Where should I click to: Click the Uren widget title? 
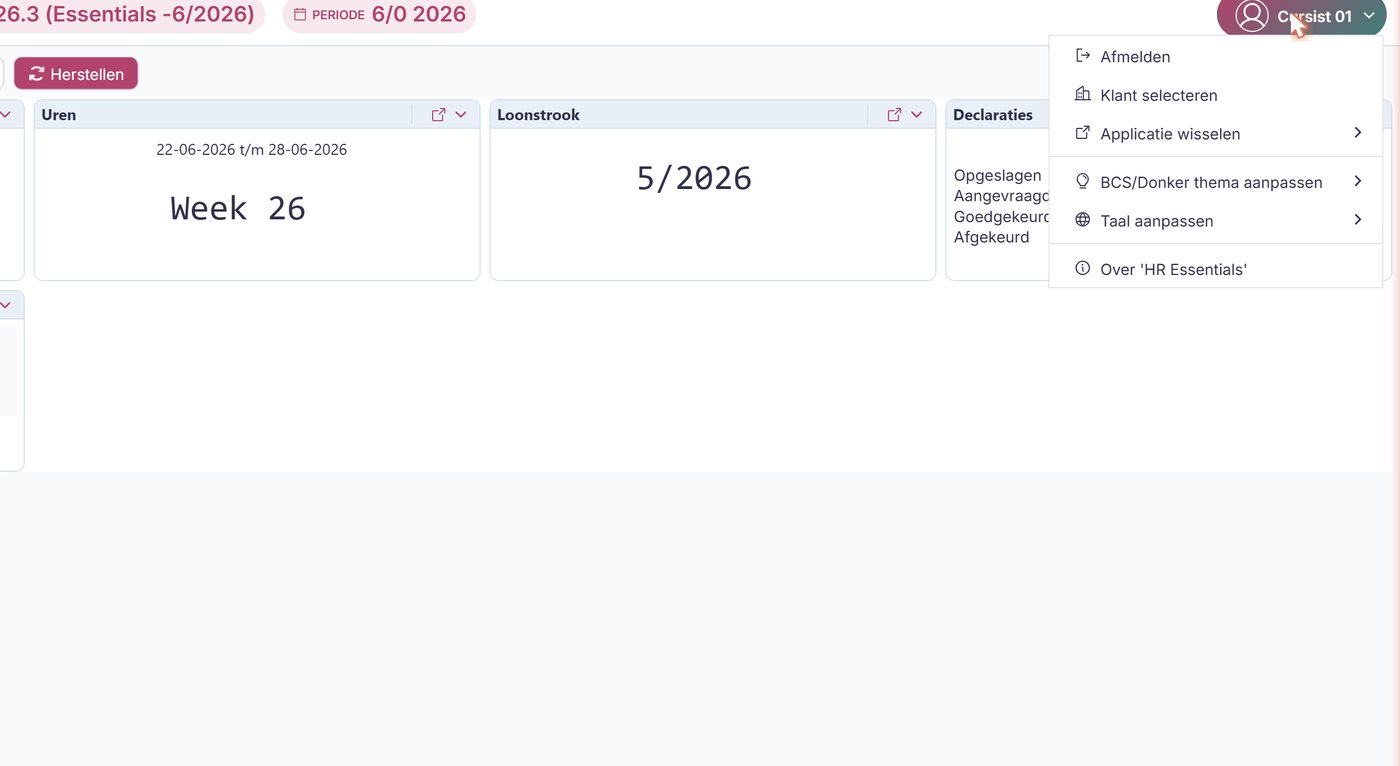coord(59,115)
